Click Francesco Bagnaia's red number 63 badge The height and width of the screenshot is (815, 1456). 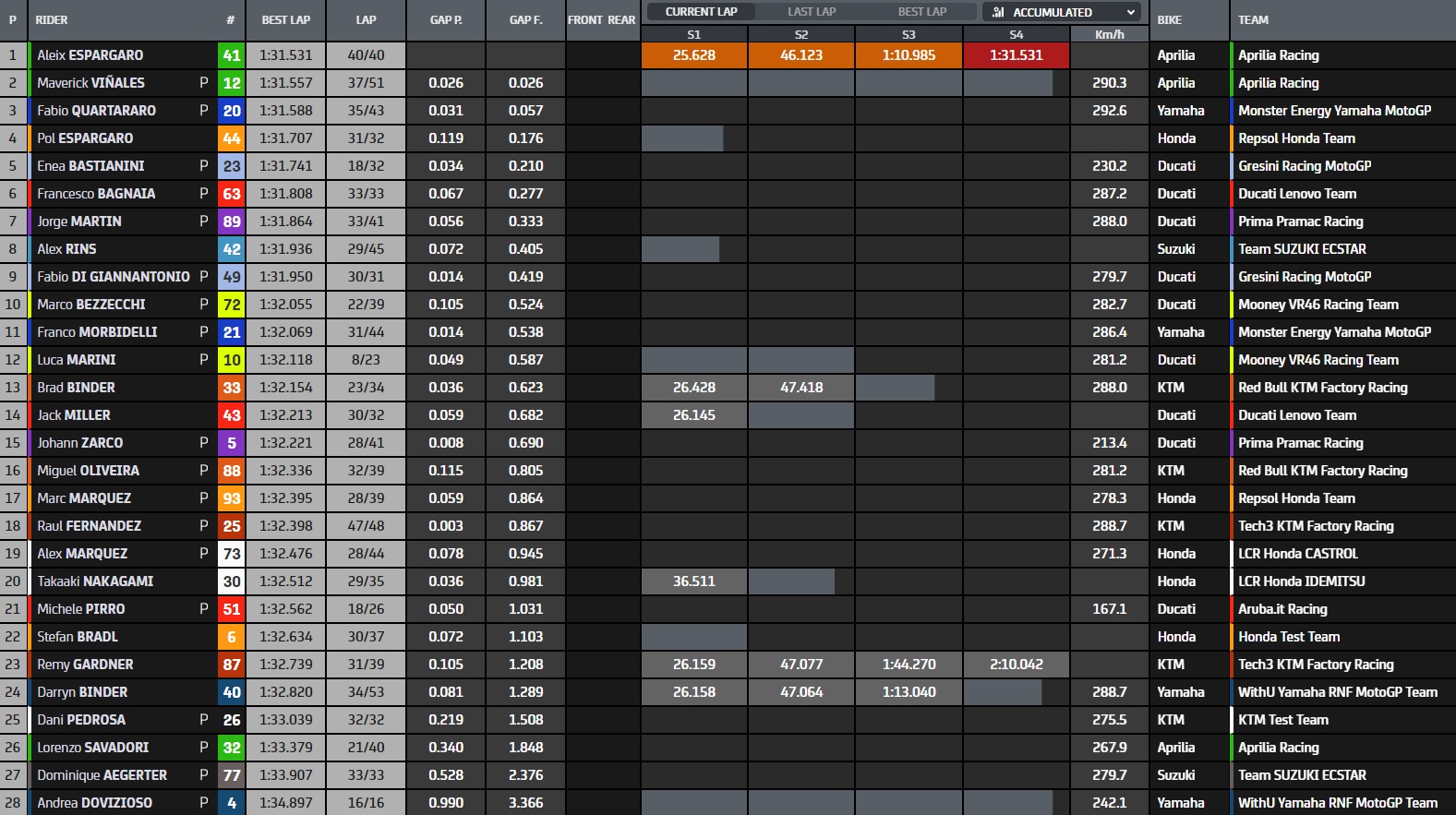(231, 194)
